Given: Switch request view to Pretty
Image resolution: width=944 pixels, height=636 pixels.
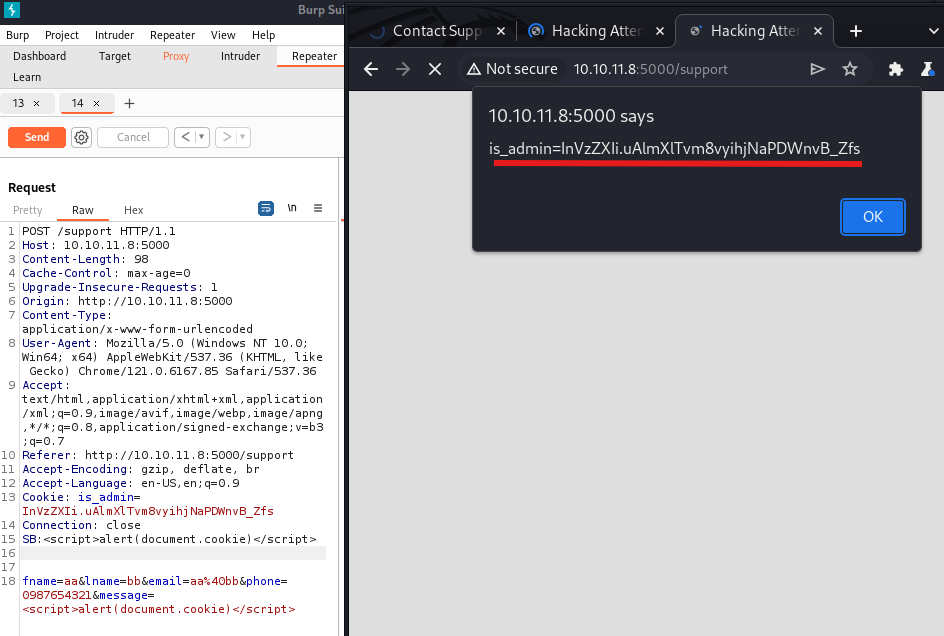Looking at the screenshot, I should click(28, 210).
